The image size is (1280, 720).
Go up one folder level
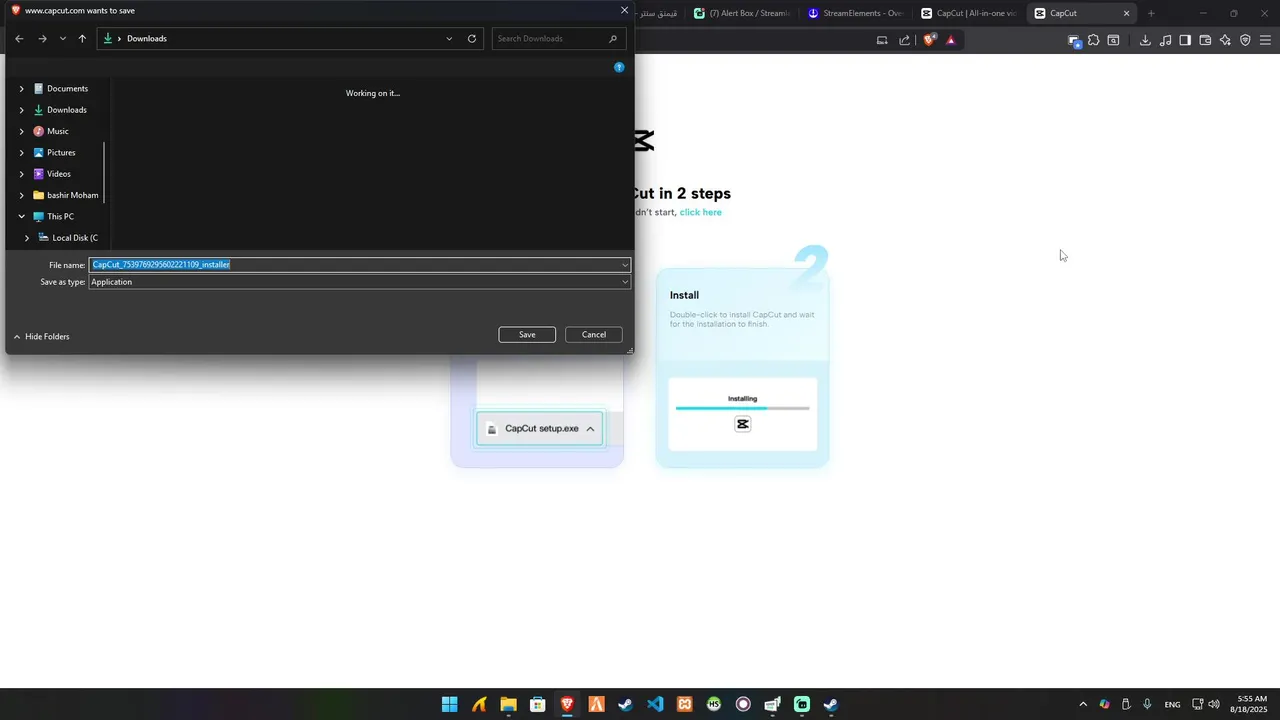click(x=82, y=39)
